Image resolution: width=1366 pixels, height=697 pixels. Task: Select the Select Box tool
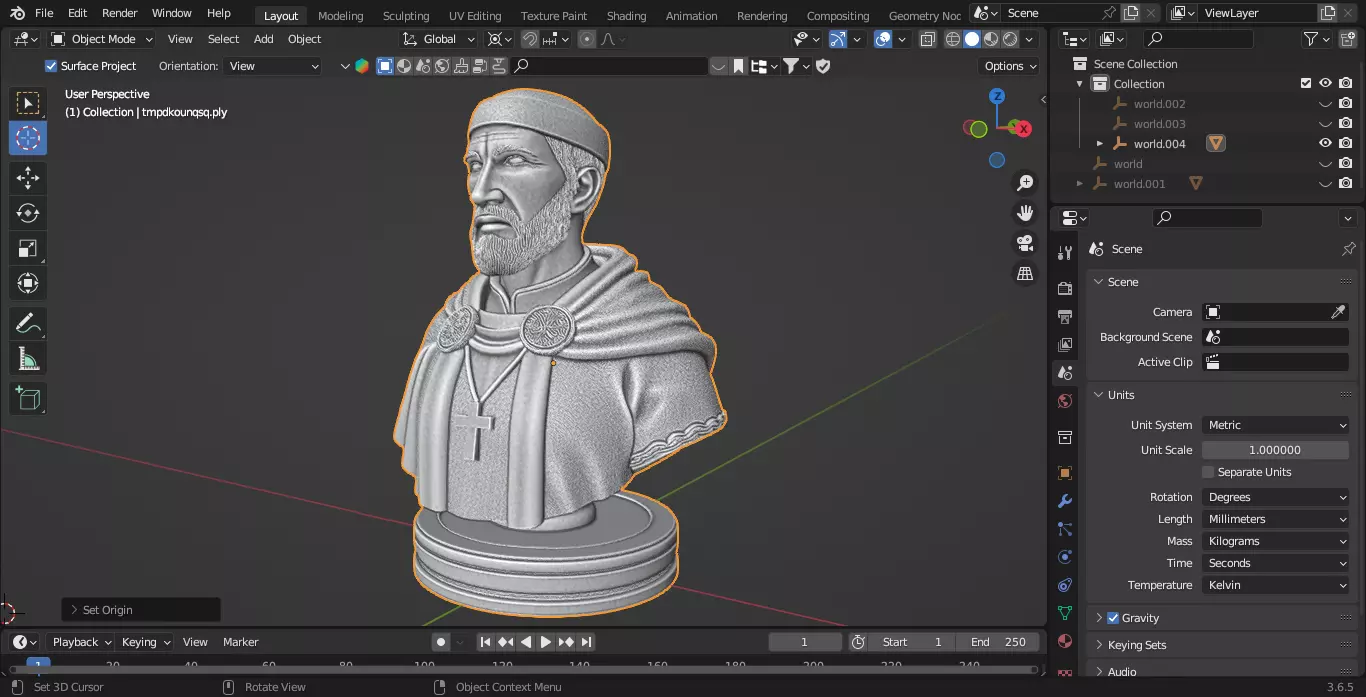tap(28, 103)
